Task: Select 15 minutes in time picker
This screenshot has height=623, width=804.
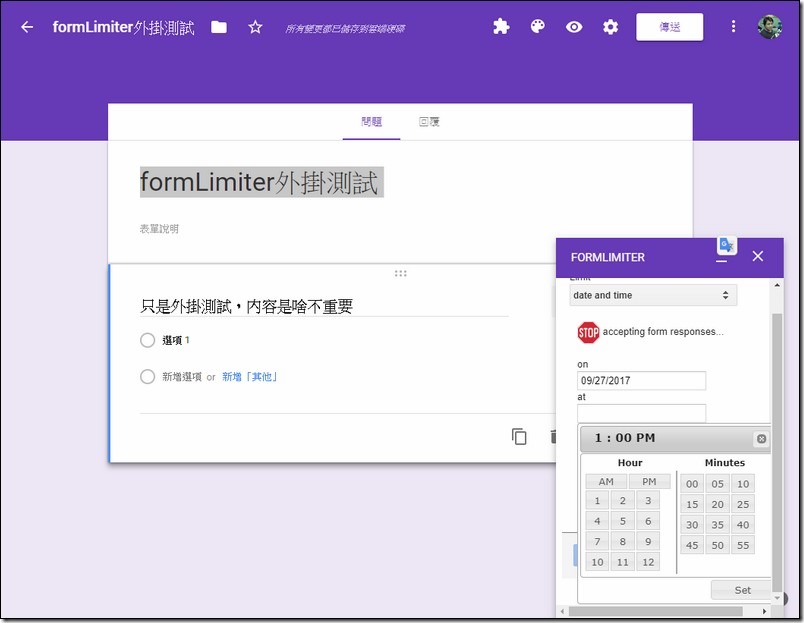Action: [x=692, y=504]
